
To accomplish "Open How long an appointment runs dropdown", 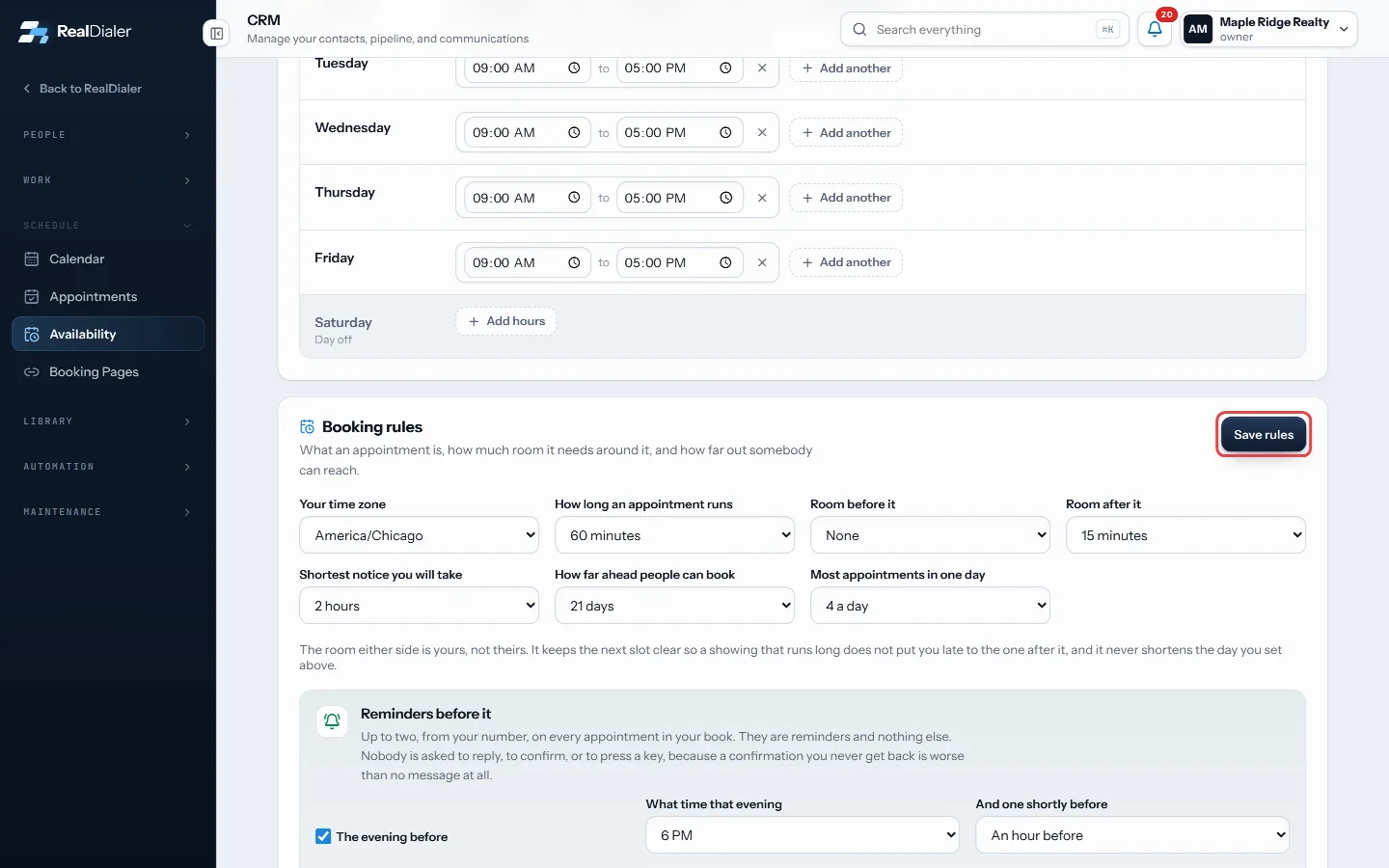I will pos(674,535).
